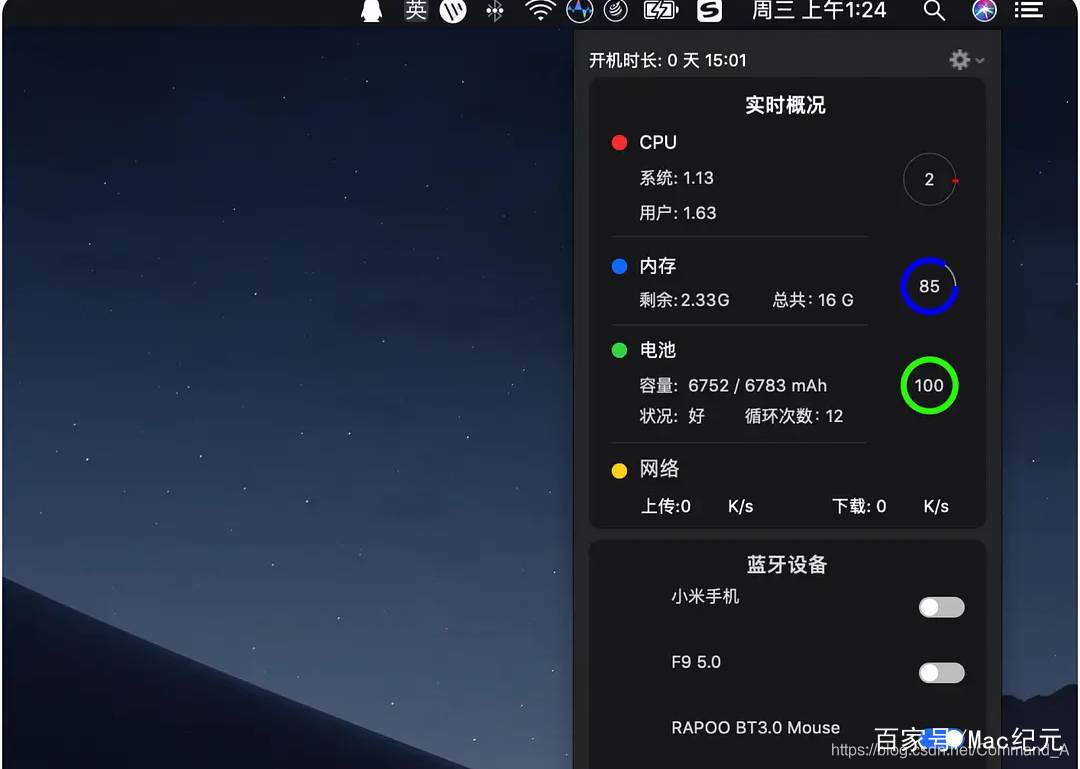Click the 剩余: 2.33G value
This screenshot has width=1080, height=769.
tap(684, 300)
